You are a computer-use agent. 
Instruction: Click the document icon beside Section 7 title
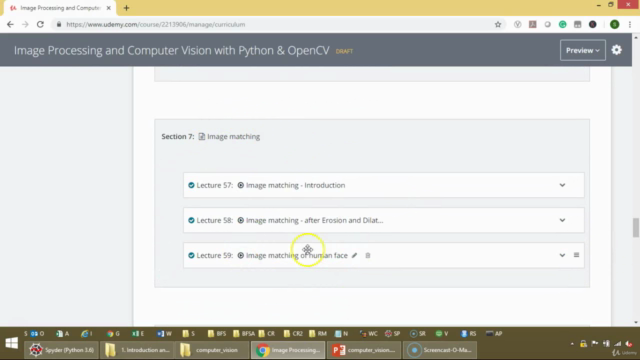[x=202, y=136]
